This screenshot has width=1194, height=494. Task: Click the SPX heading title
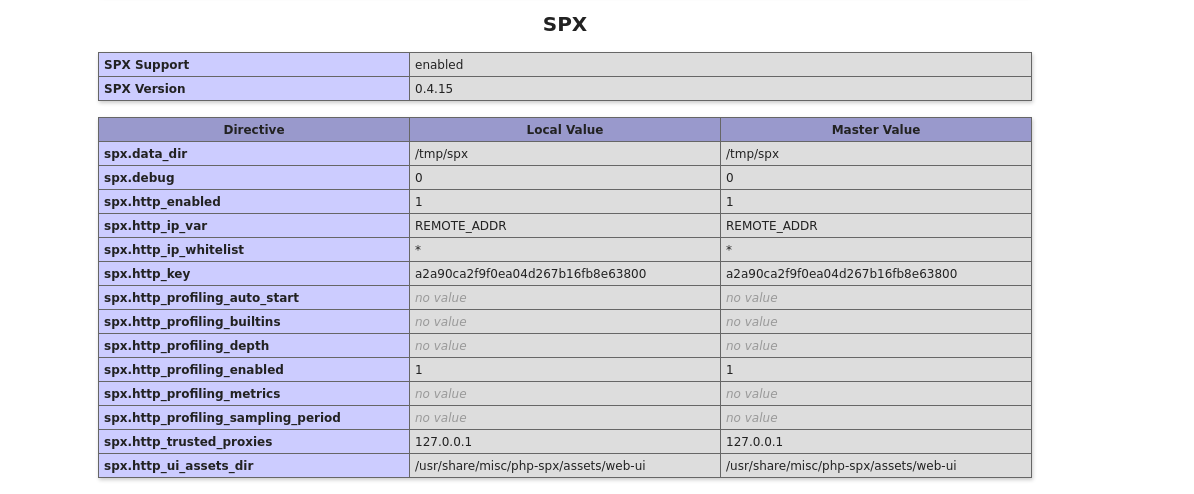[x=565, y=25]
